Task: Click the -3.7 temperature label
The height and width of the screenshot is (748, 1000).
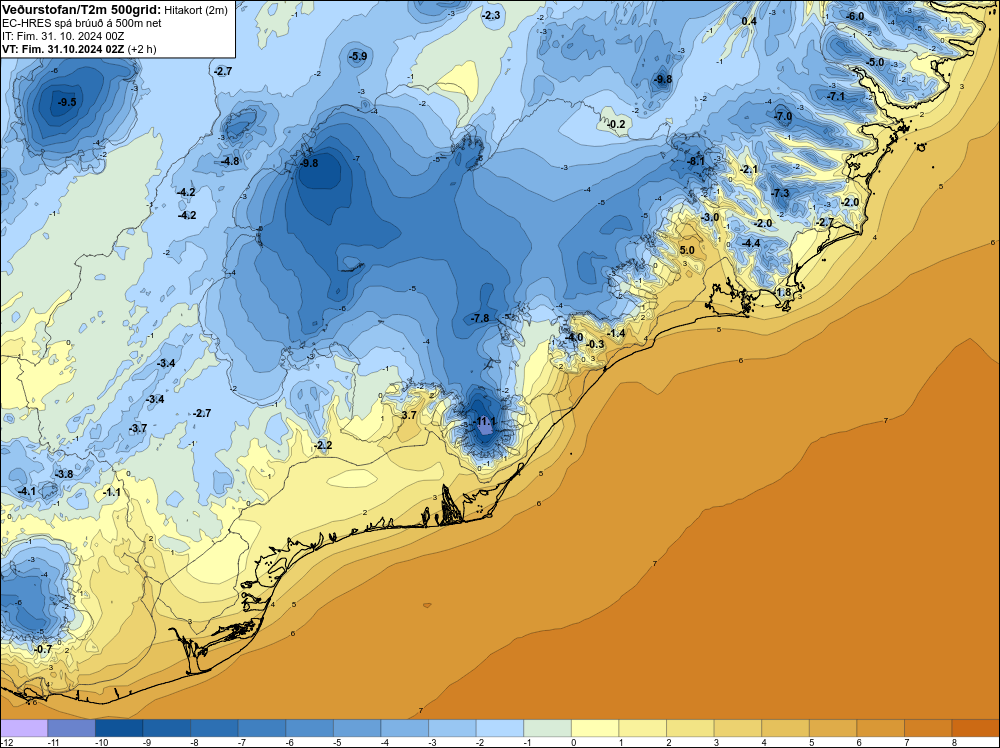Action: point(138,428)
